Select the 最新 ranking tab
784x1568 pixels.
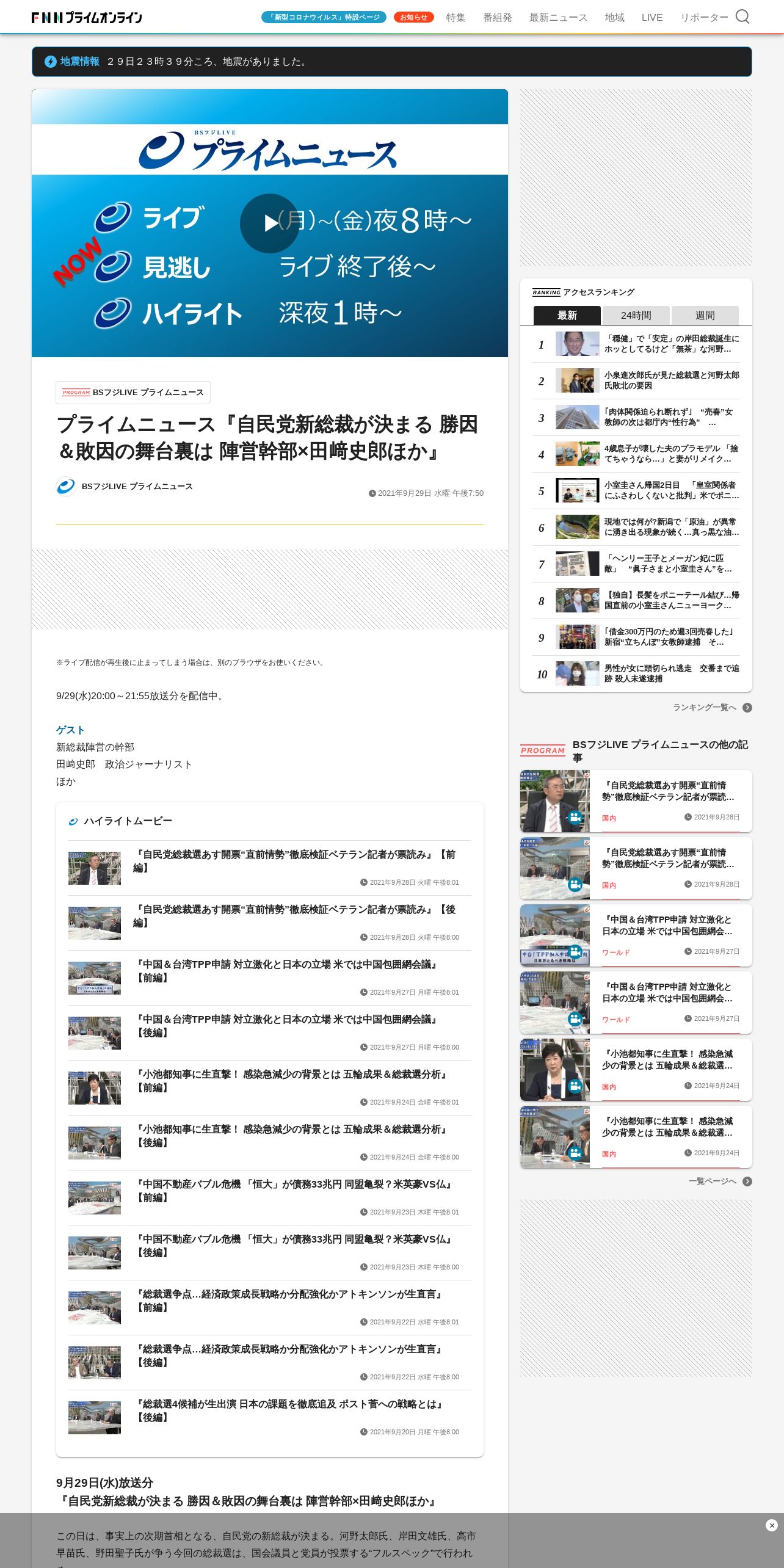(567, 315)
